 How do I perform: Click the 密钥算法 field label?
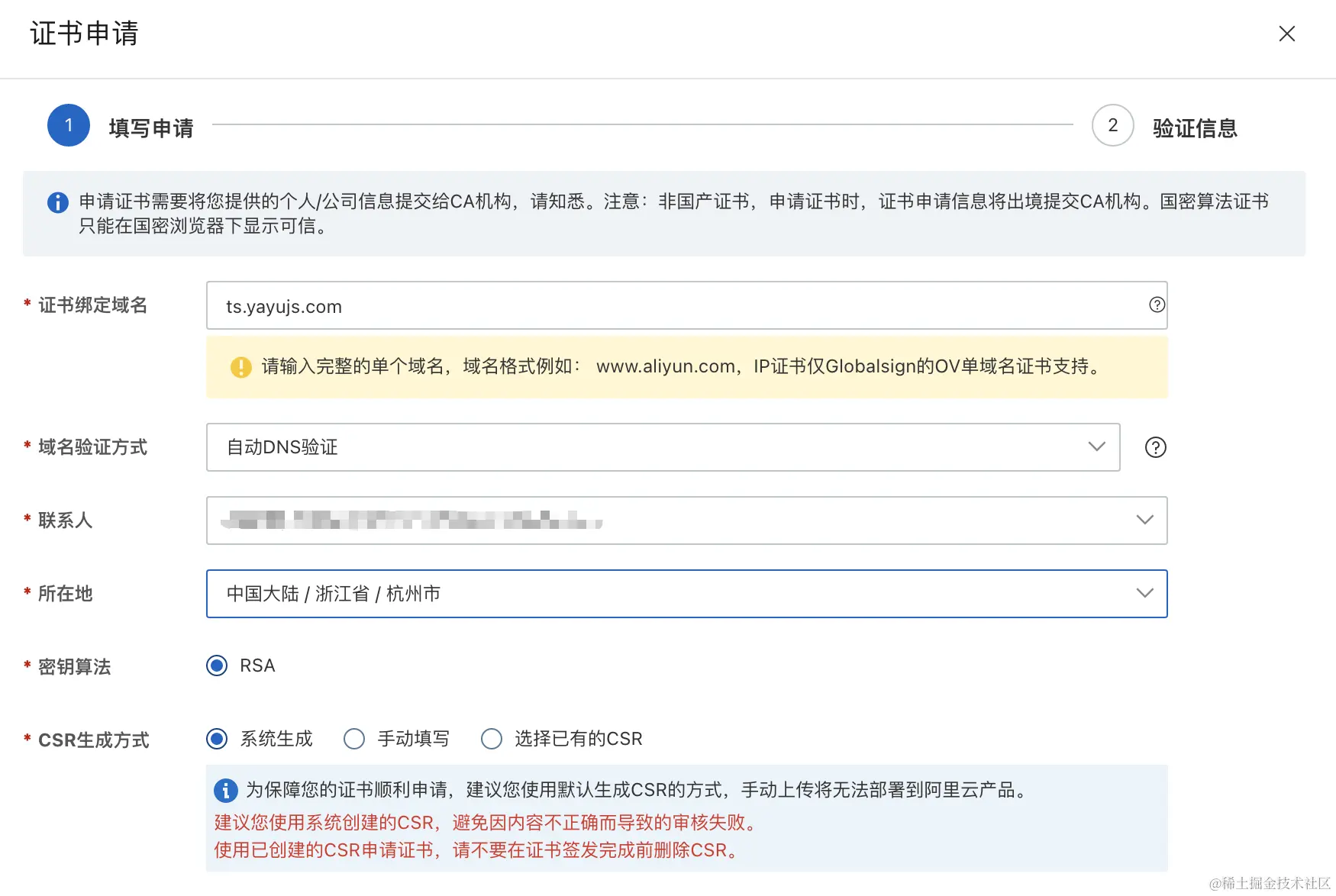pos(74,667)
